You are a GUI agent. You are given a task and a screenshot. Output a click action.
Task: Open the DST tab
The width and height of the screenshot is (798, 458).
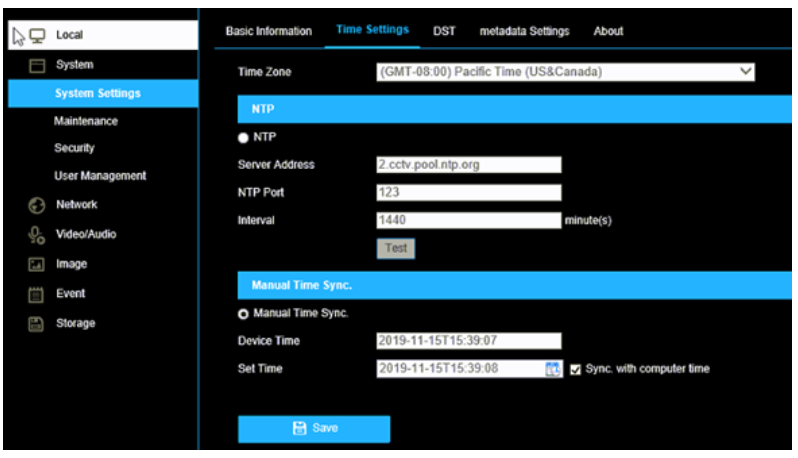(x=444, y=31)
